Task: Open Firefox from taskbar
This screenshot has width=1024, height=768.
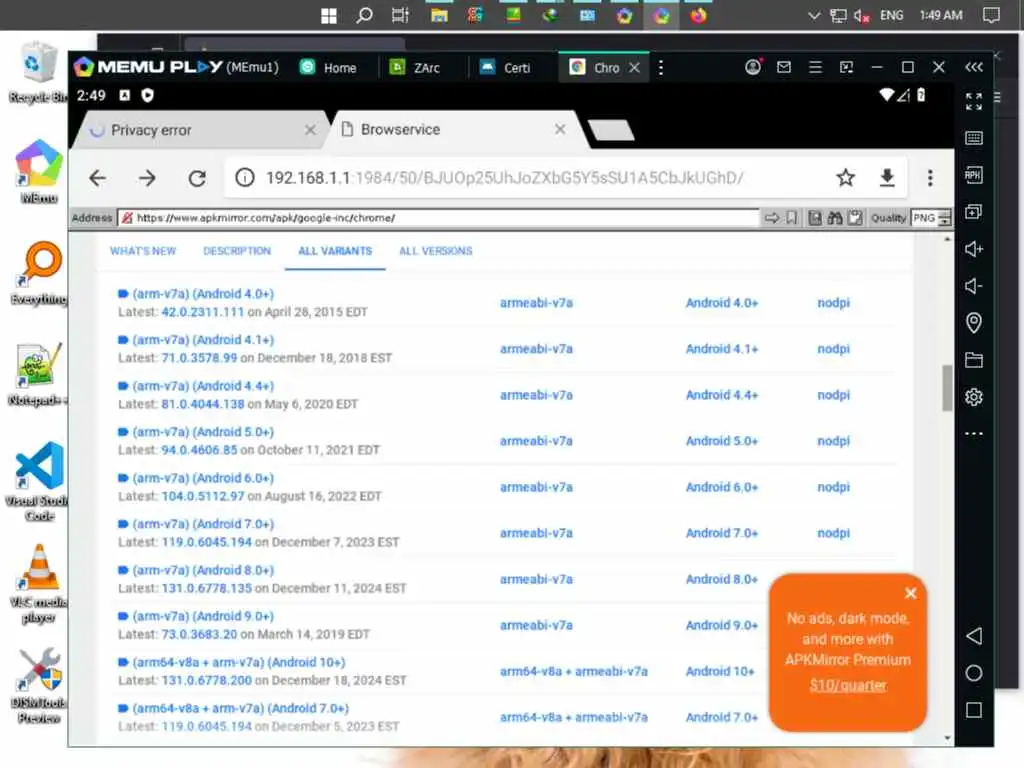Action: pyautogui.click(x=698, y=15)
